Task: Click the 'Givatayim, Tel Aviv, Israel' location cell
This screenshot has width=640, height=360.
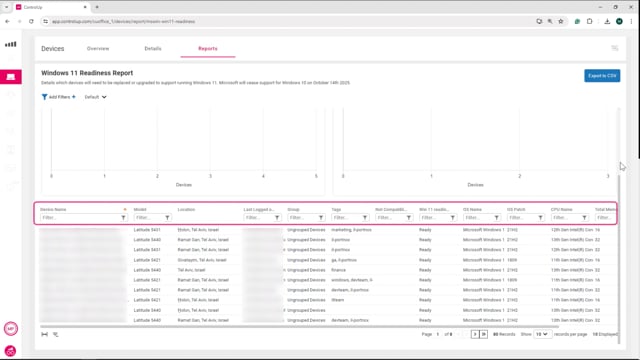Action: [202, 260]
